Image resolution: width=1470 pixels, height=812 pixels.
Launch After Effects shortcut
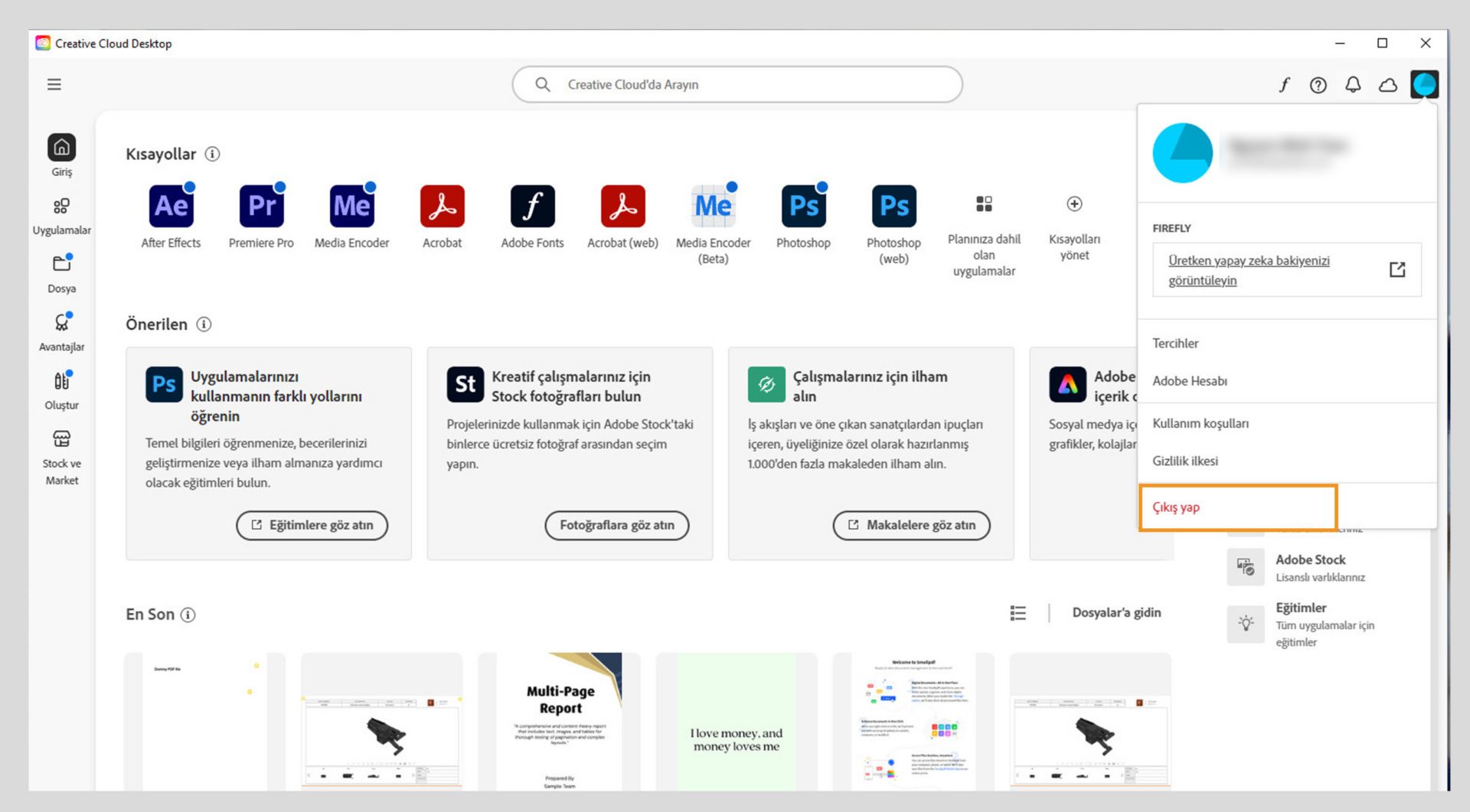(x=171, y=206)
